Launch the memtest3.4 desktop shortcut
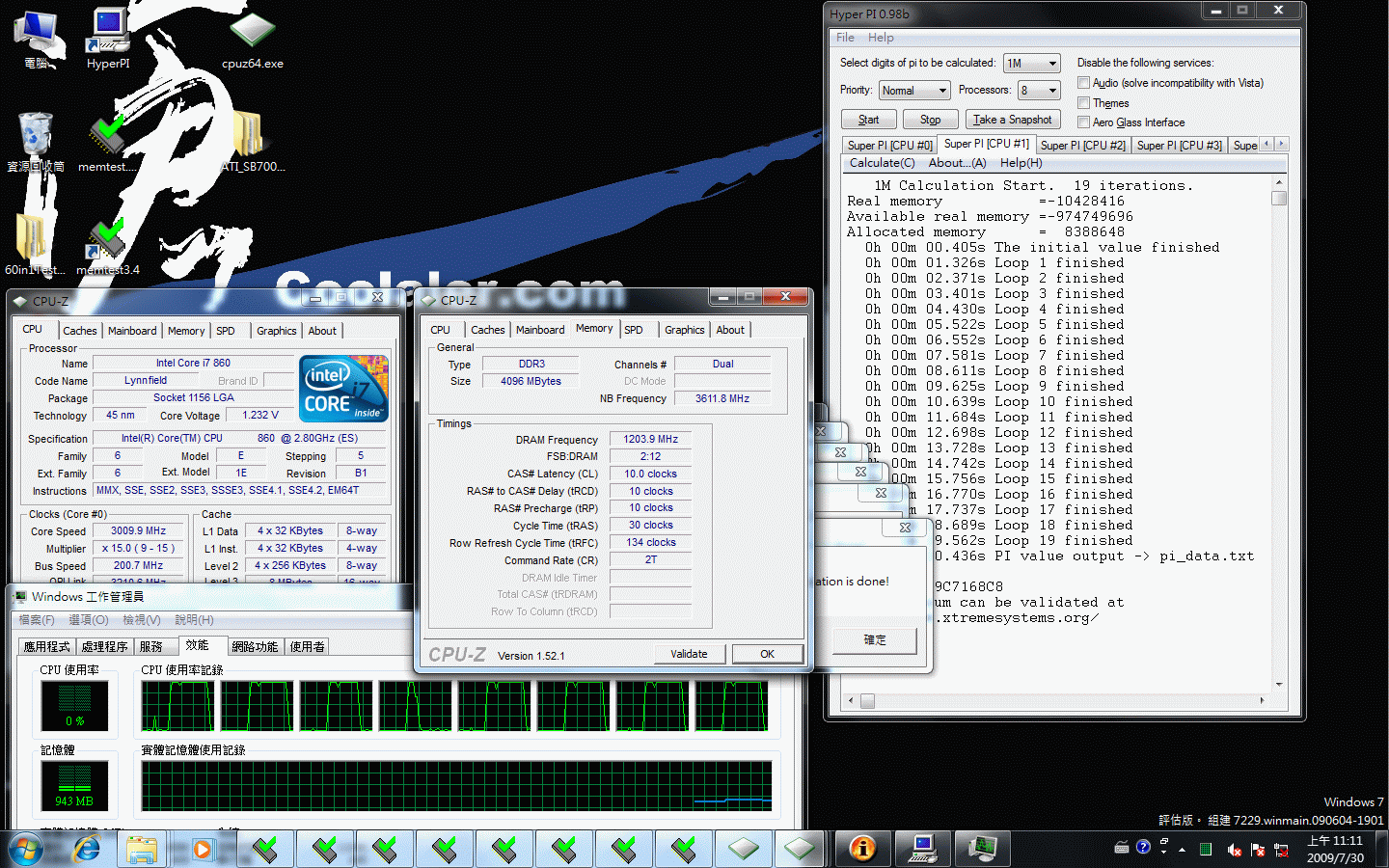 point(108,245)
